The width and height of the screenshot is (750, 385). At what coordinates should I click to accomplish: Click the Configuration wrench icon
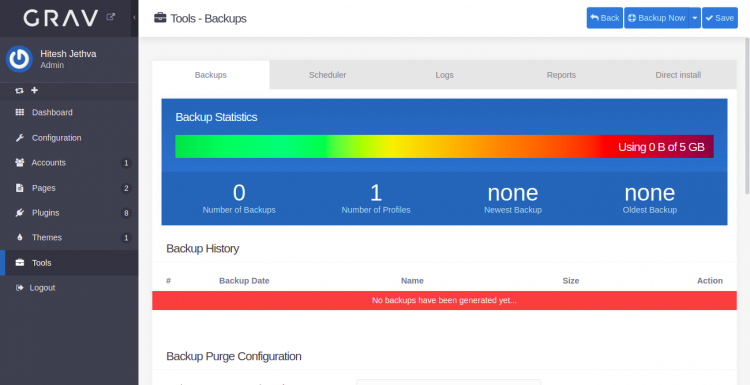20,138
